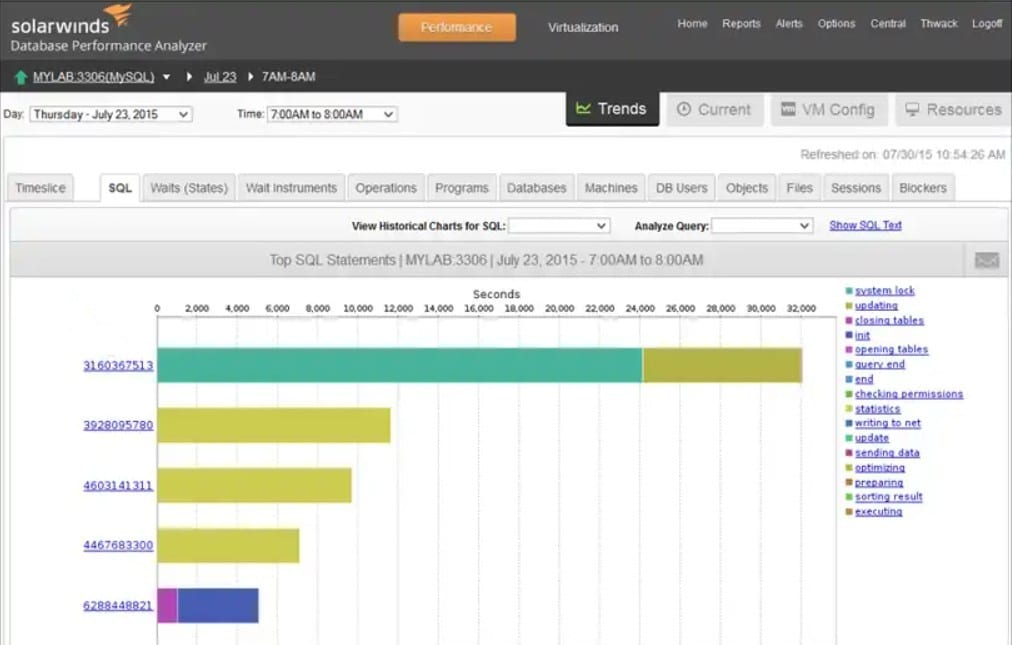1012x645 pixels.
Task: Click the green up-arrow status icon beside MYLAB
Action: tap(21, 77)
